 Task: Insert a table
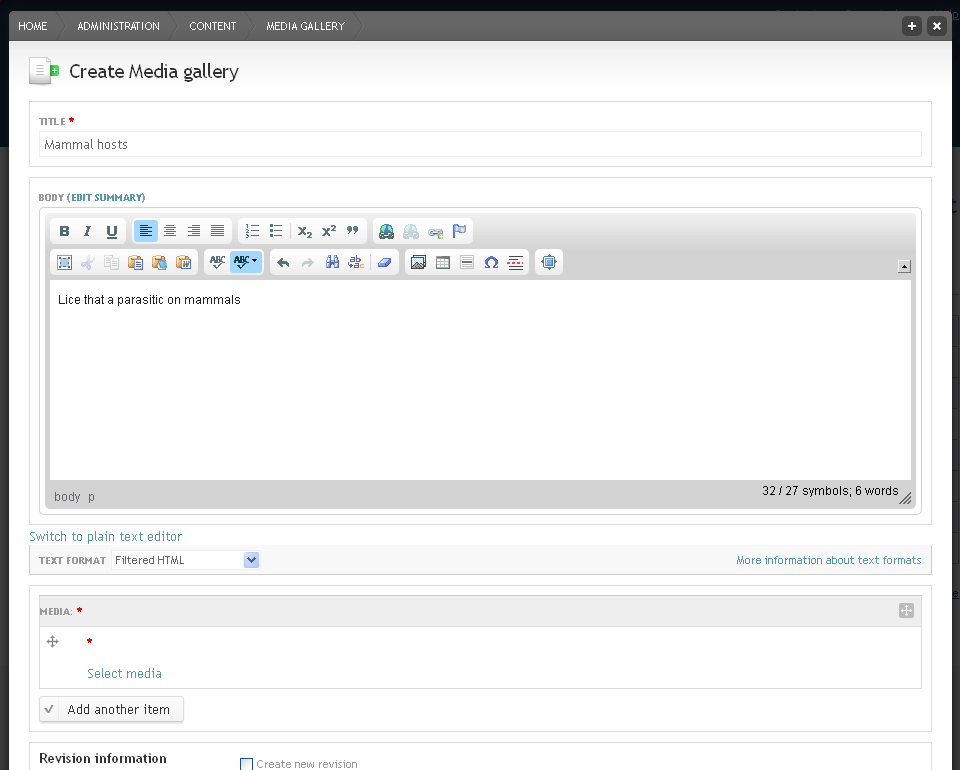[443, 263]
